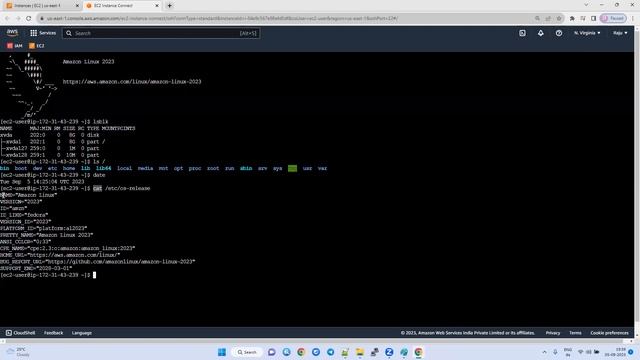640x360 pixels.
Task: Open the help question mark icon
Action: (x=558, y=33)
